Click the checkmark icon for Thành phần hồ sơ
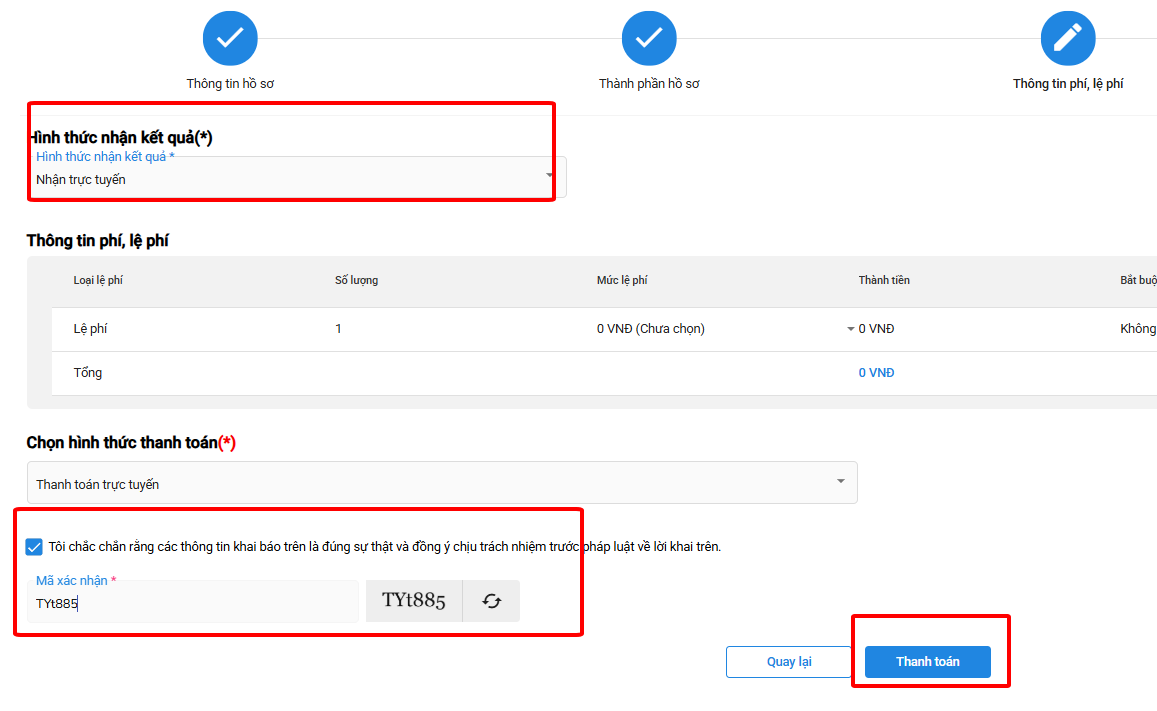1157x711 pixels. (x=649, y=39)
